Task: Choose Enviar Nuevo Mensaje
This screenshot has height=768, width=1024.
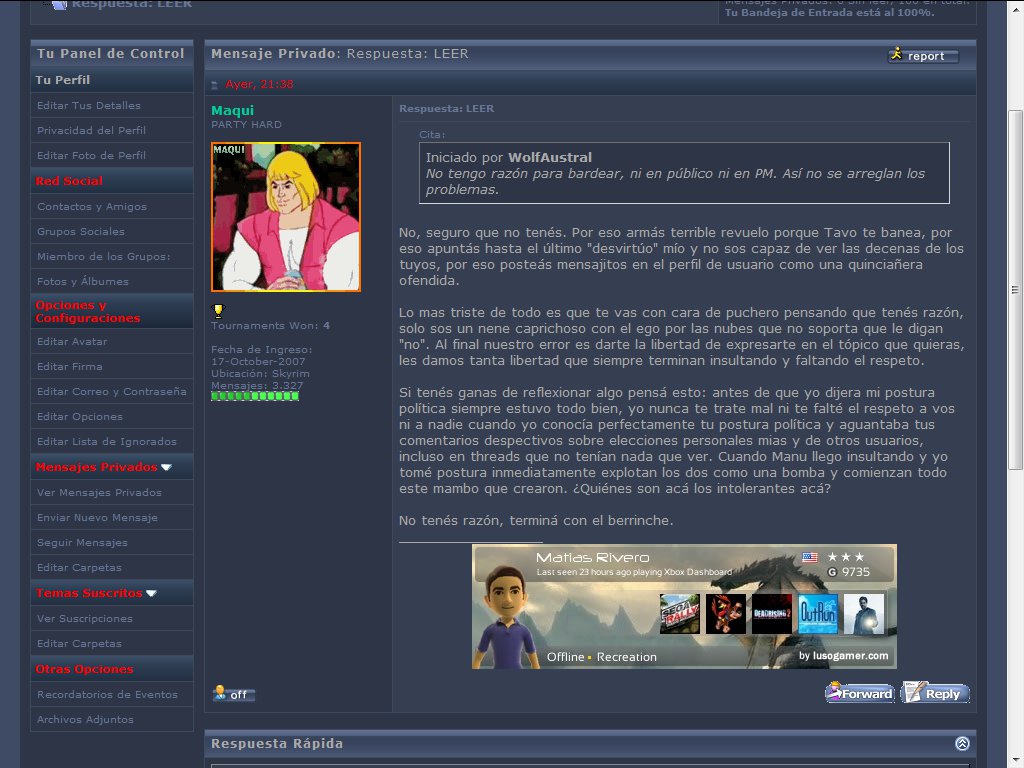Action: tap(97, 517)
